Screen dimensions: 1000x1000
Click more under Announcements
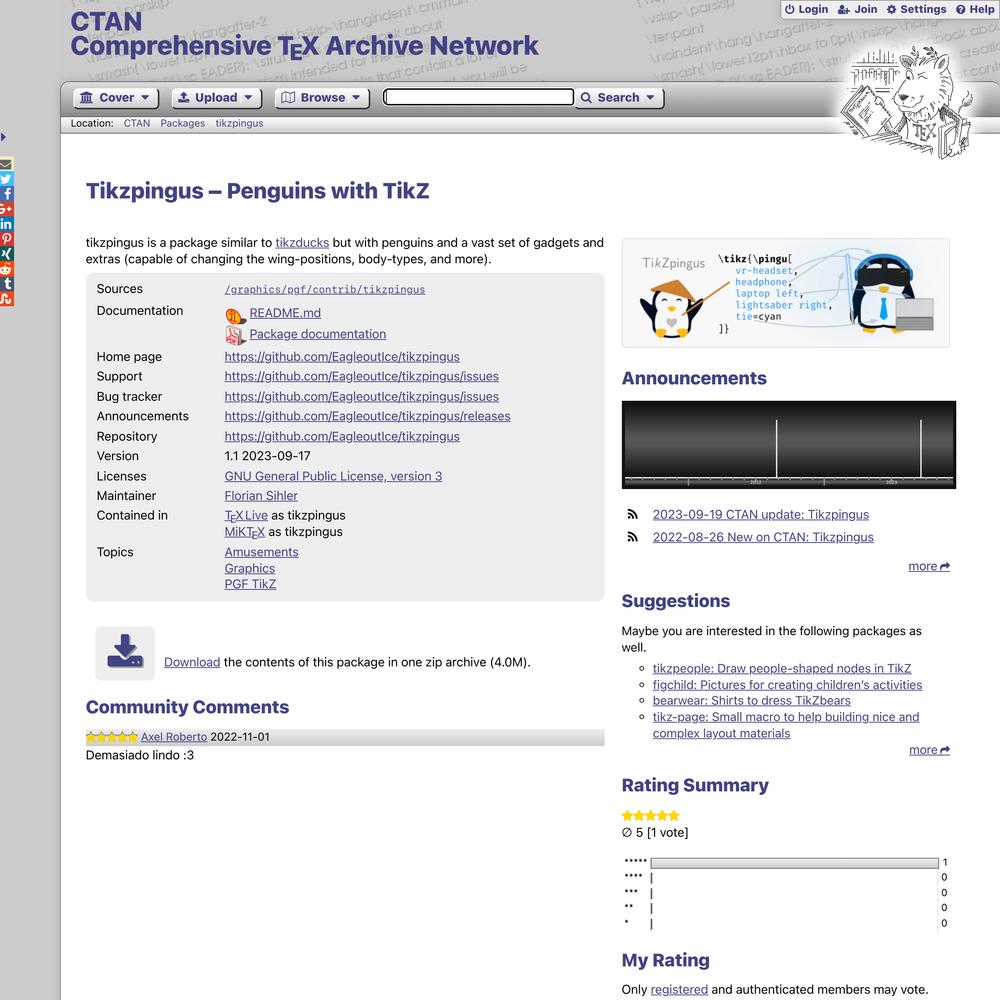(x=929, y=566)
